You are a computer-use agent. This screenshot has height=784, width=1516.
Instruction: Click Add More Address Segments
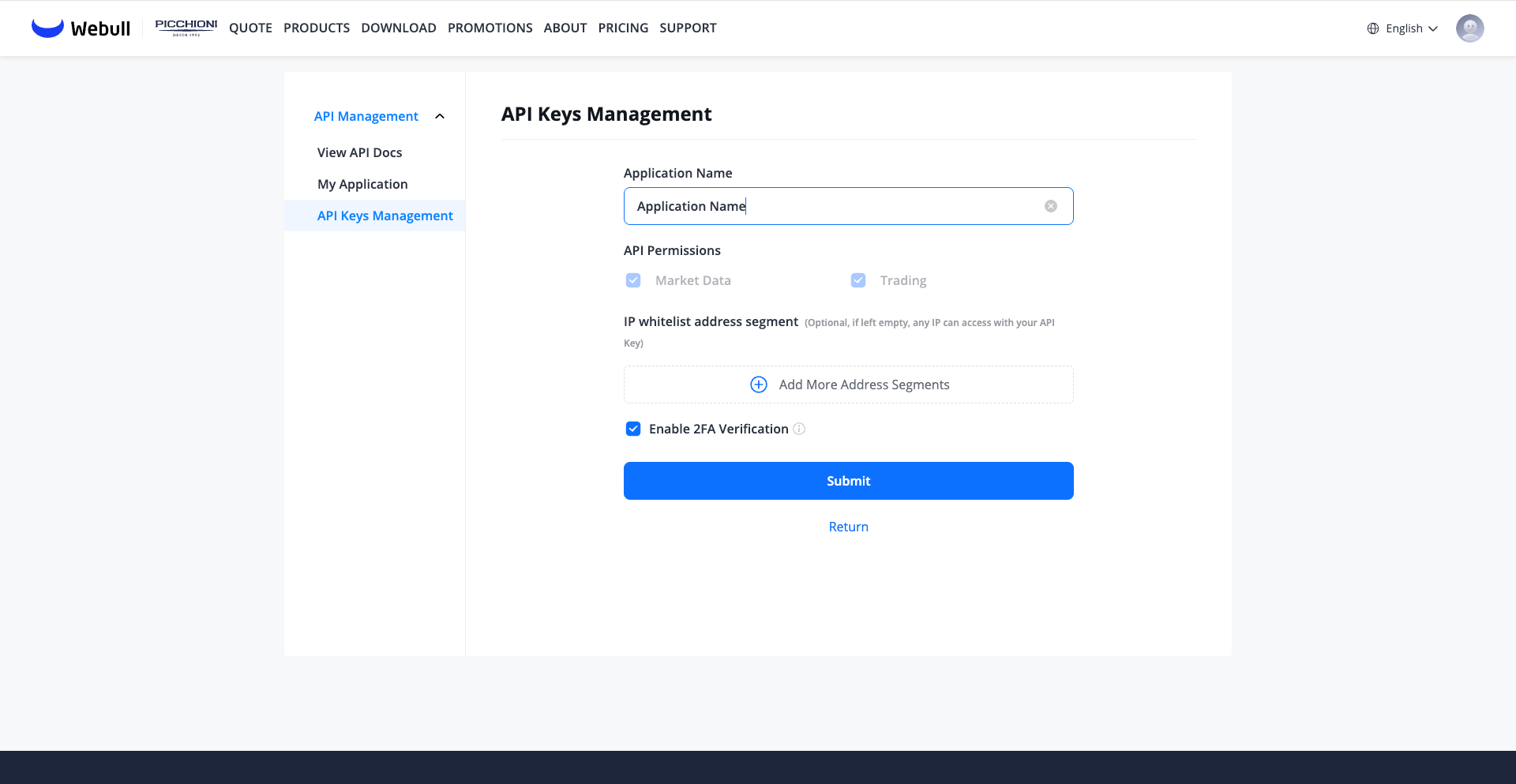click(849, 384)
